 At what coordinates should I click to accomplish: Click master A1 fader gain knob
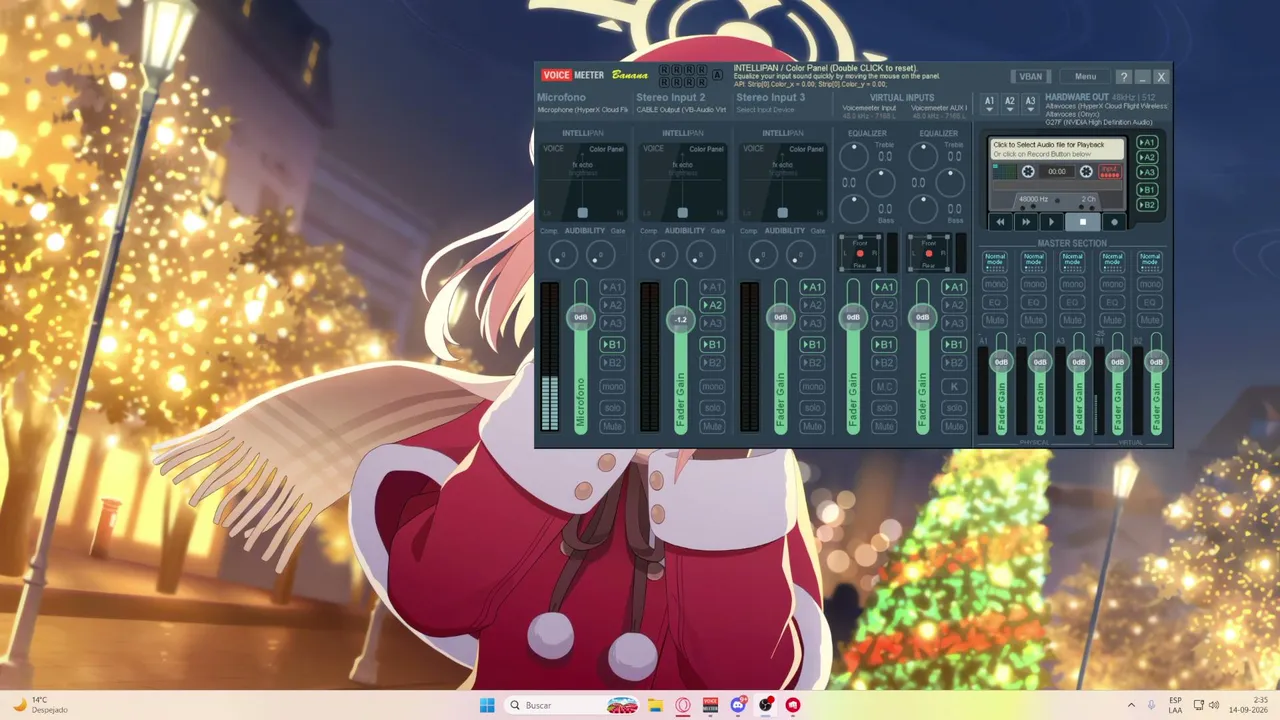[1001, 362]
